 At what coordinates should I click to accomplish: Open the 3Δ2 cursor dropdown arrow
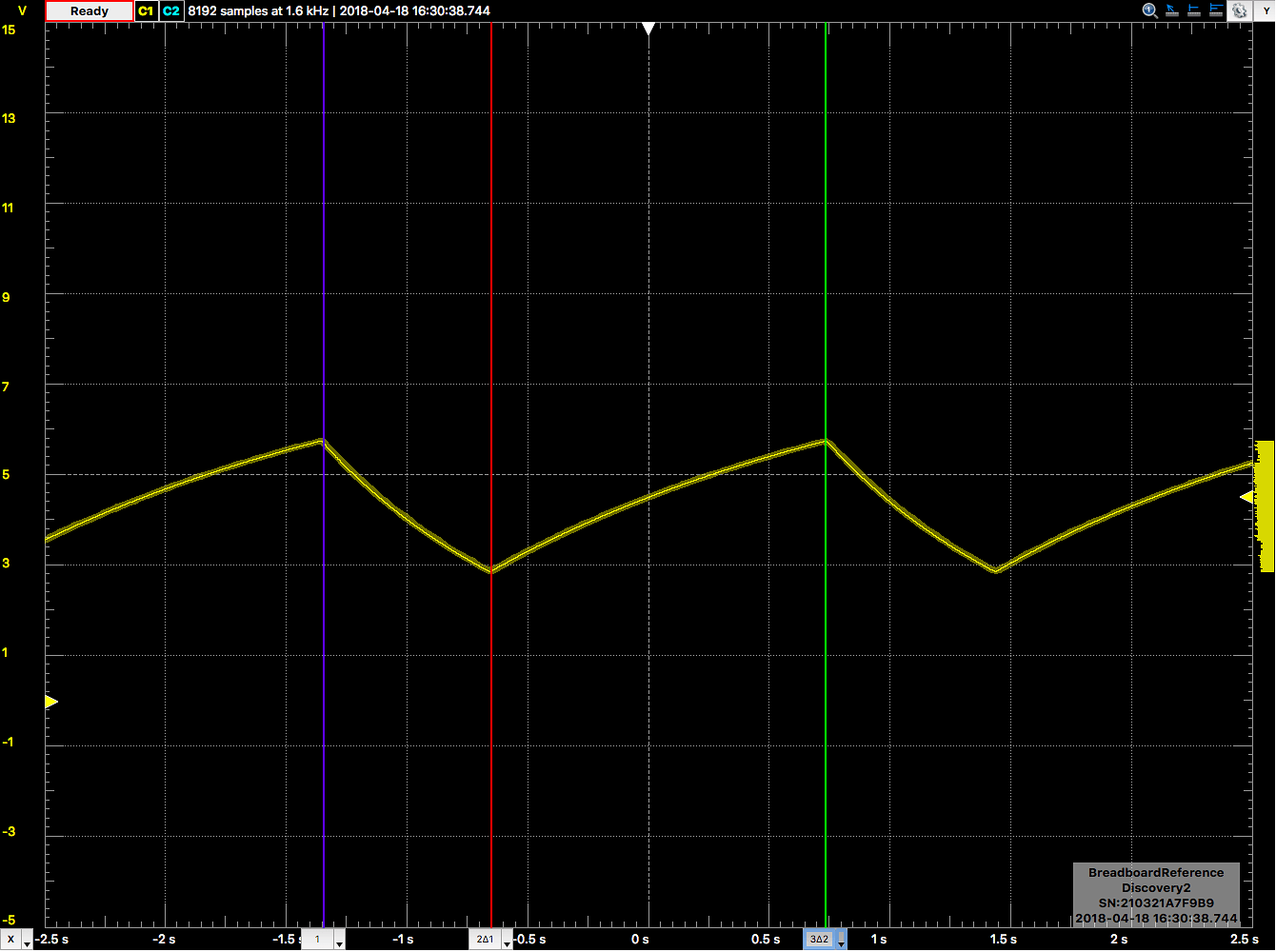click(x=842, y=941)
